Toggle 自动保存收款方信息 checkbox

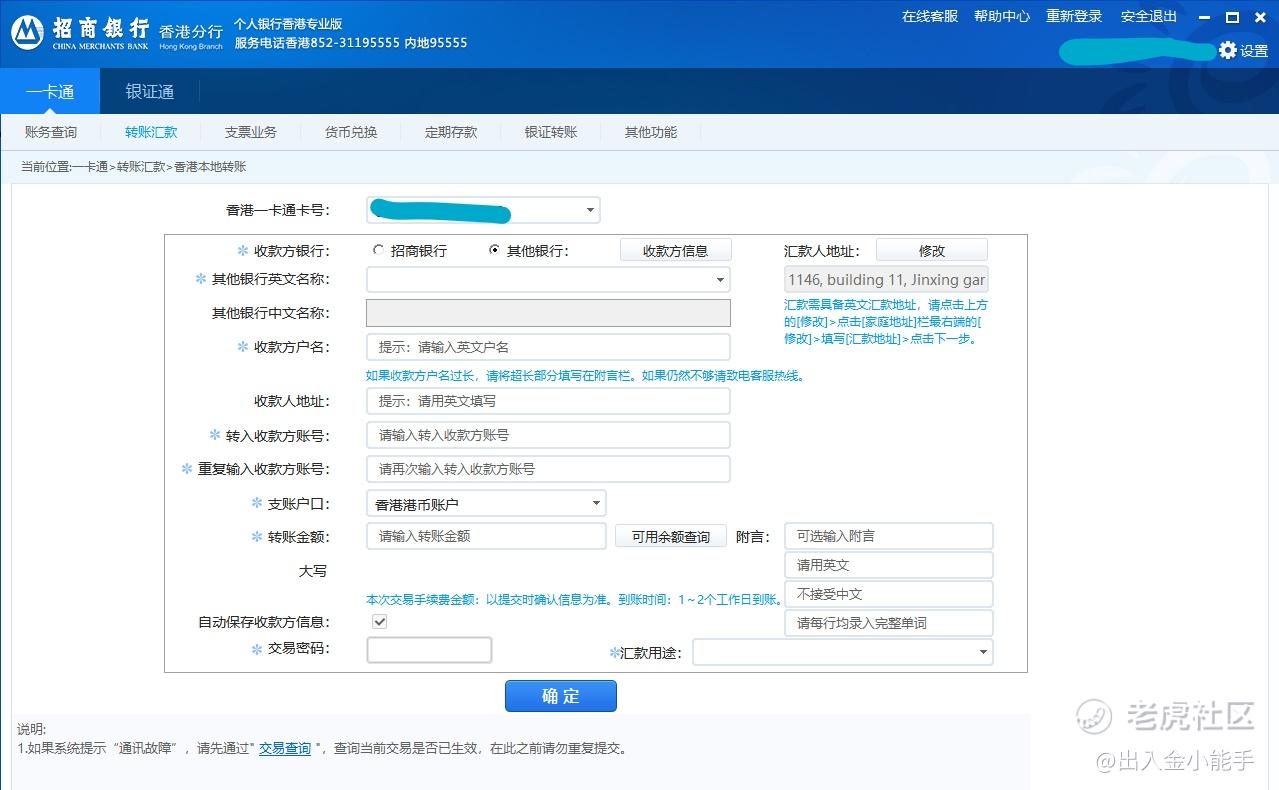(379, 622)
